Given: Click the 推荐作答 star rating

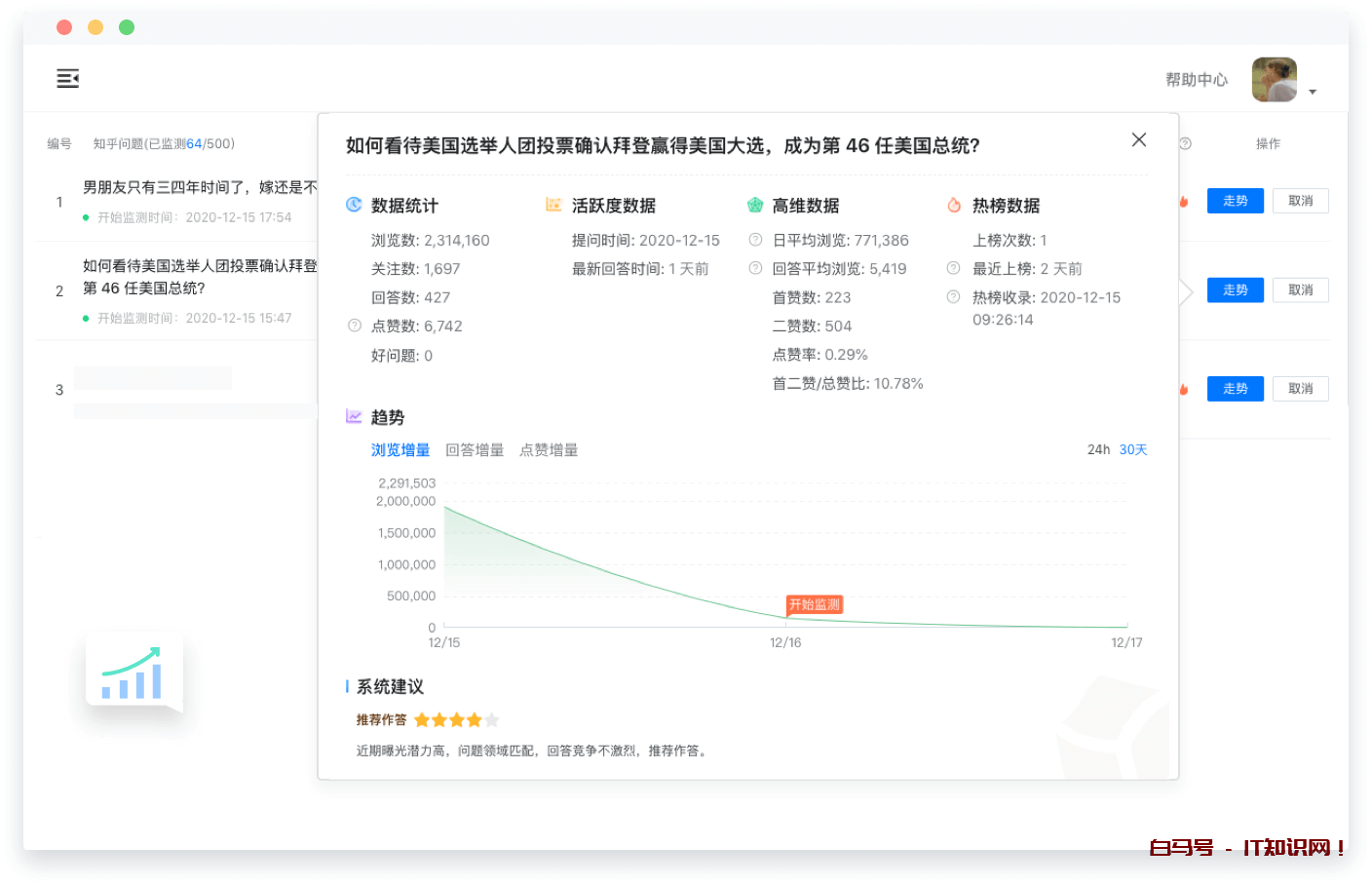Looking at the screenshot, I should point(456,720).
